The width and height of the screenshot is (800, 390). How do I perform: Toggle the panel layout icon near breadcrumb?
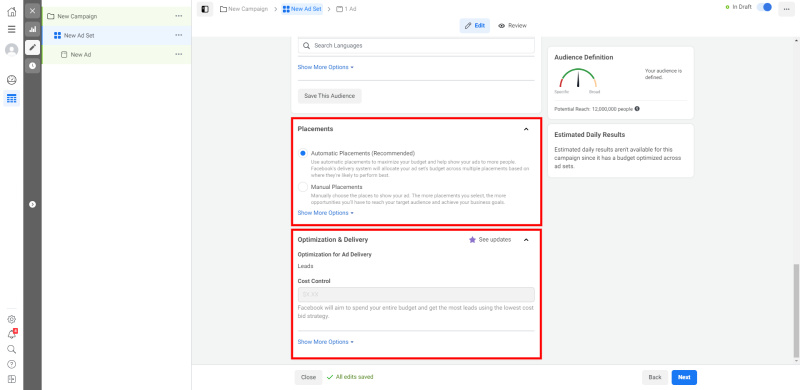click(x=205, y=9)
